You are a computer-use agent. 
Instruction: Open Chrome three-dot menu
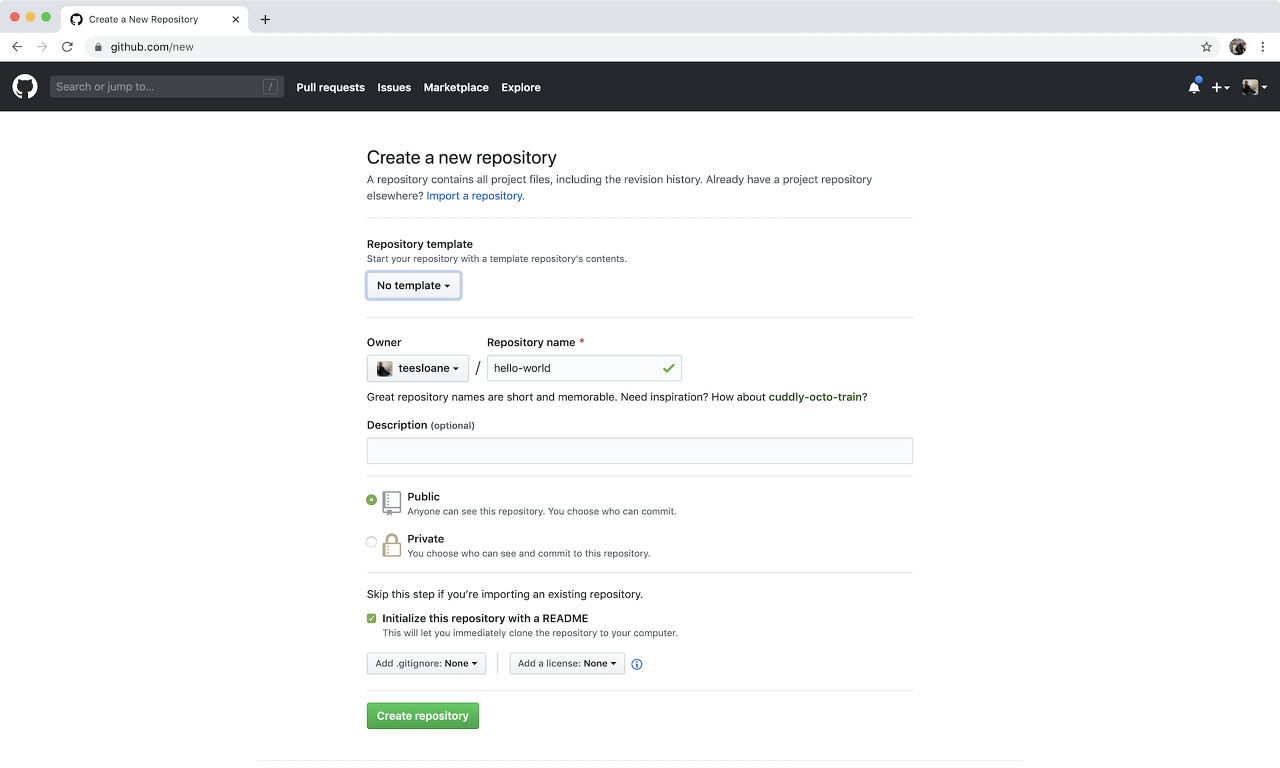[x=1263, y=47]
